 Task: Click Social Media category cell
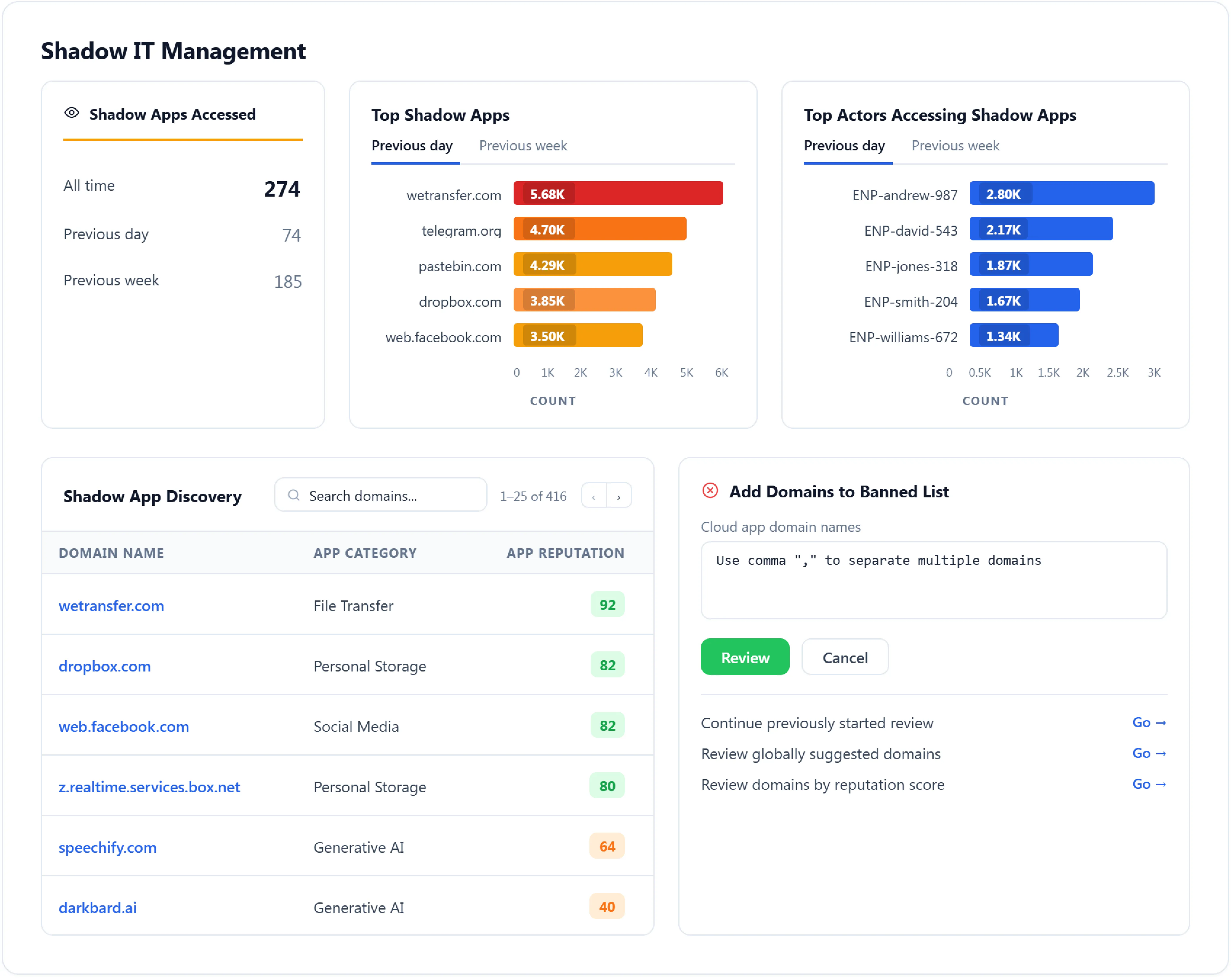tap(356, 727)
